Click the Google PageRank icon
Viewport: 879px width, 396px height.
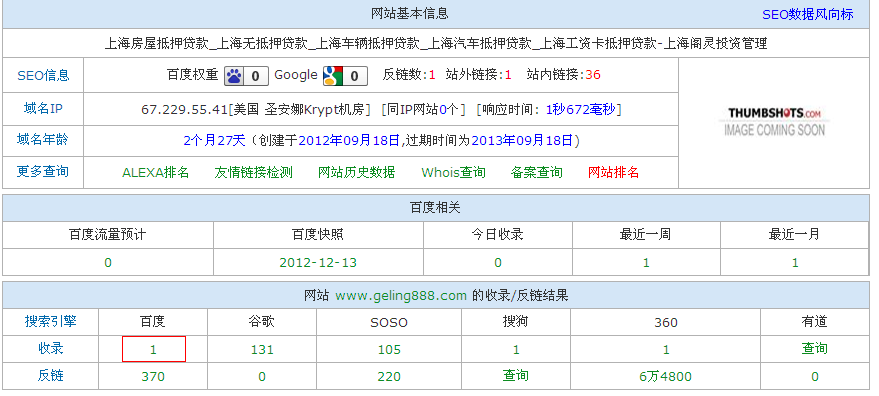point(345,76)
